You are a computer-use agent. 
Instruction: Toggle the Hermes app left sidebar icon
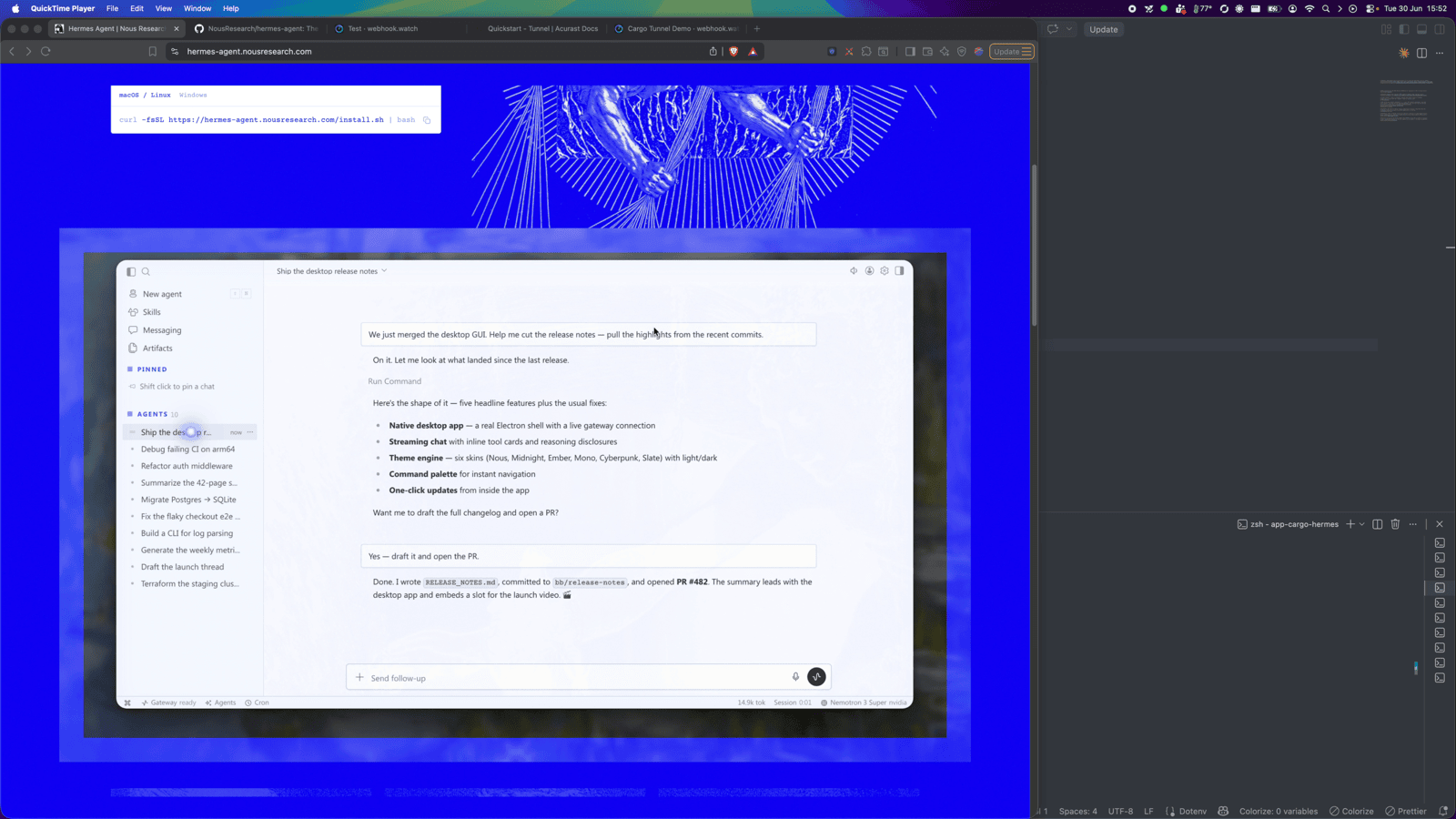coord(131,271)
